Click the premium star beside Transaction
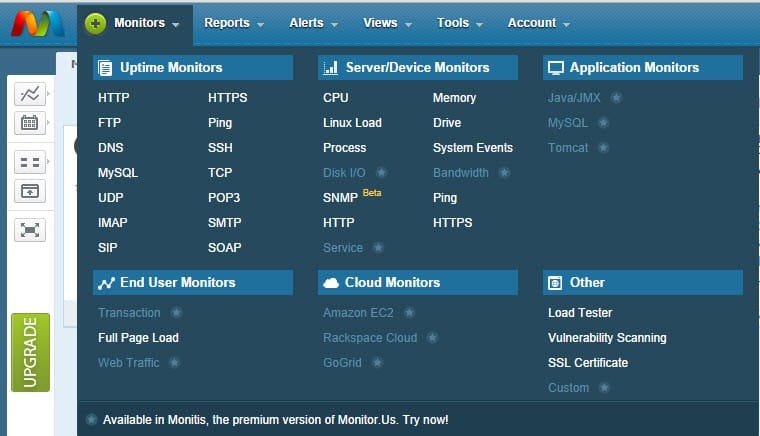Screen dimensions: 760x436 tap(176, 312)
